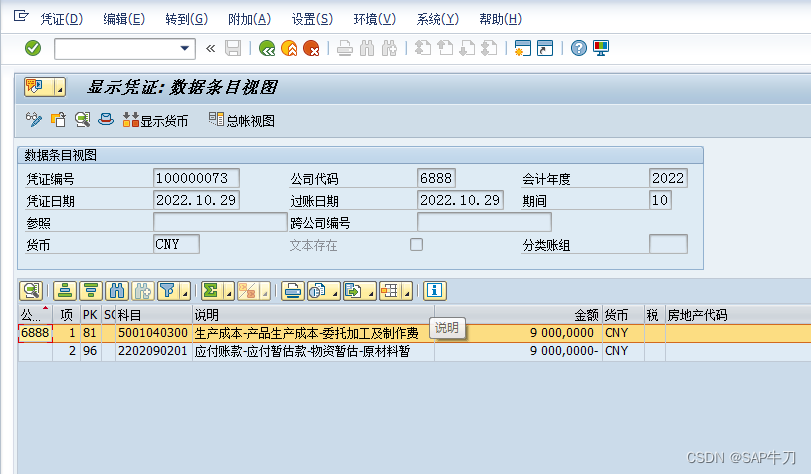This screenshot has height=474, width=811.
Task: Click the Display/Change glasses-pencil icon
Action: [34, 120]
